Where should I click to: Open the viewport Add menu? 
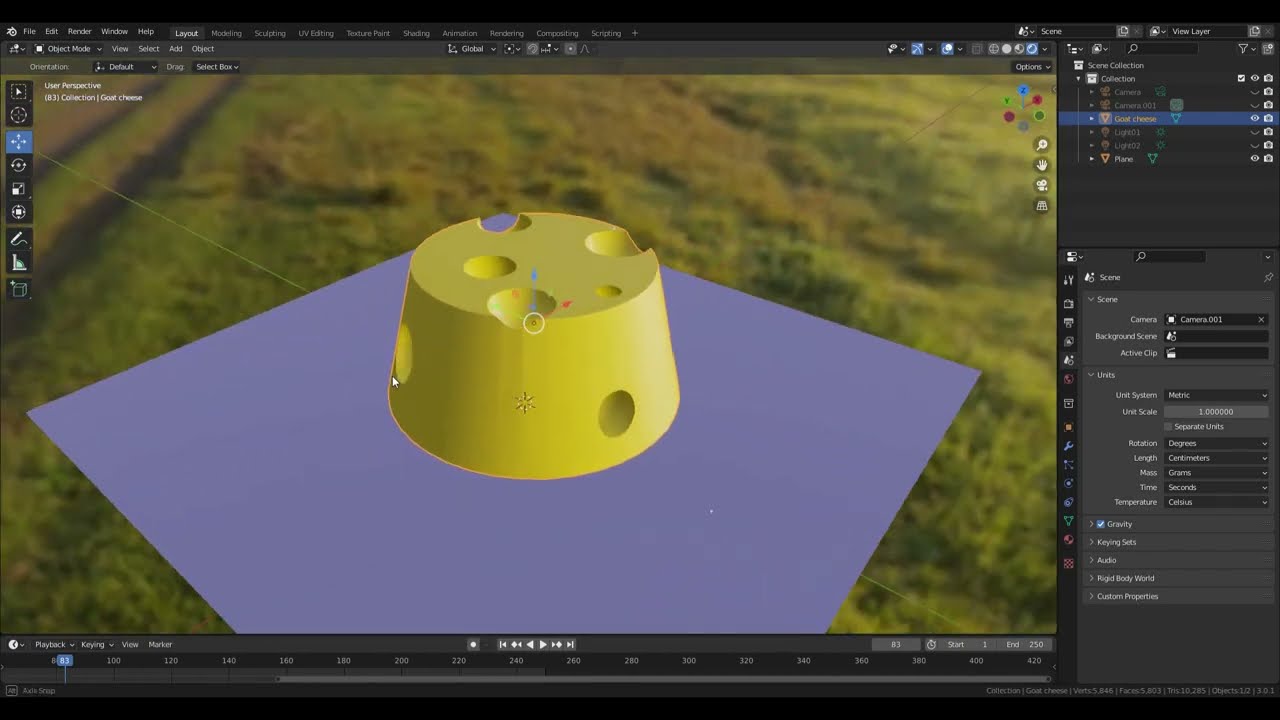point(175,49)
